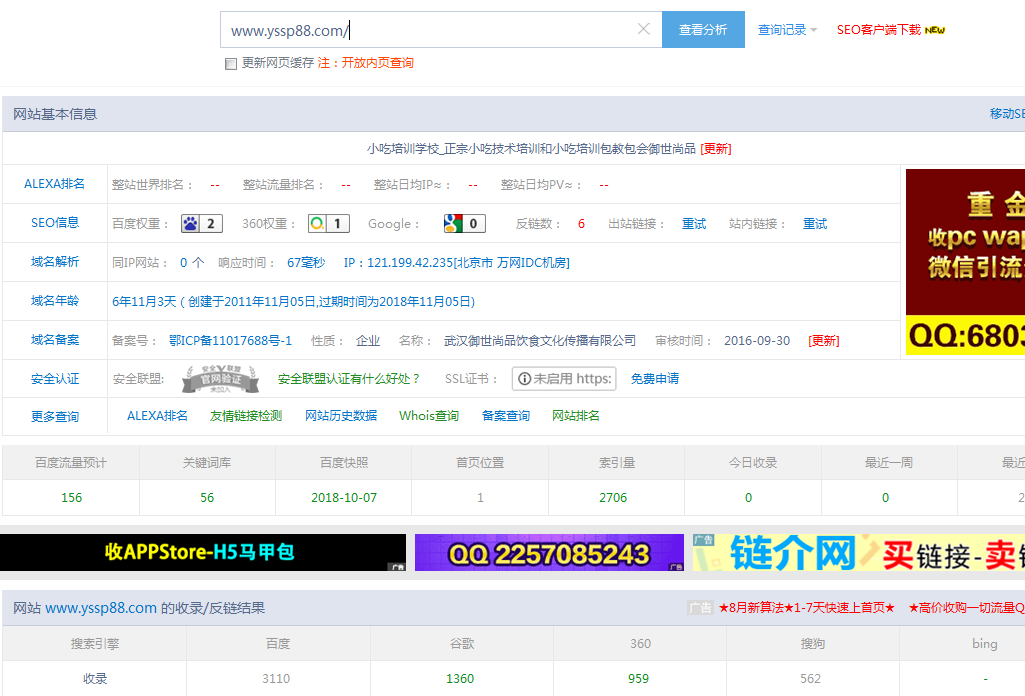Click the X to clear the search input

point(644,29)
